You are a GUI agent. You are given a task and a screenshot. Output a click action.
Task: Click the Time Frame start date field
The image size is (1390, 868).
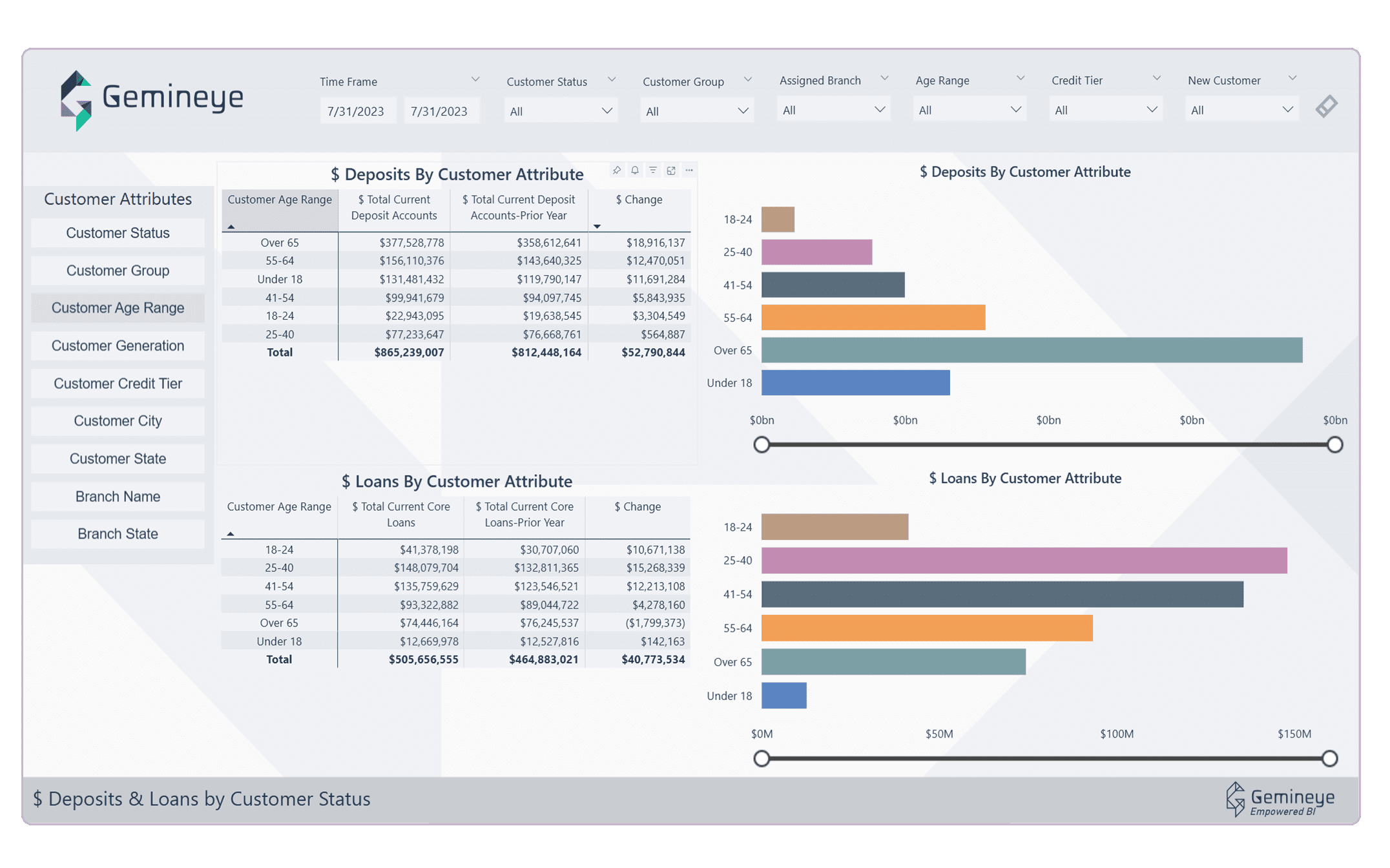coord(358,110)
